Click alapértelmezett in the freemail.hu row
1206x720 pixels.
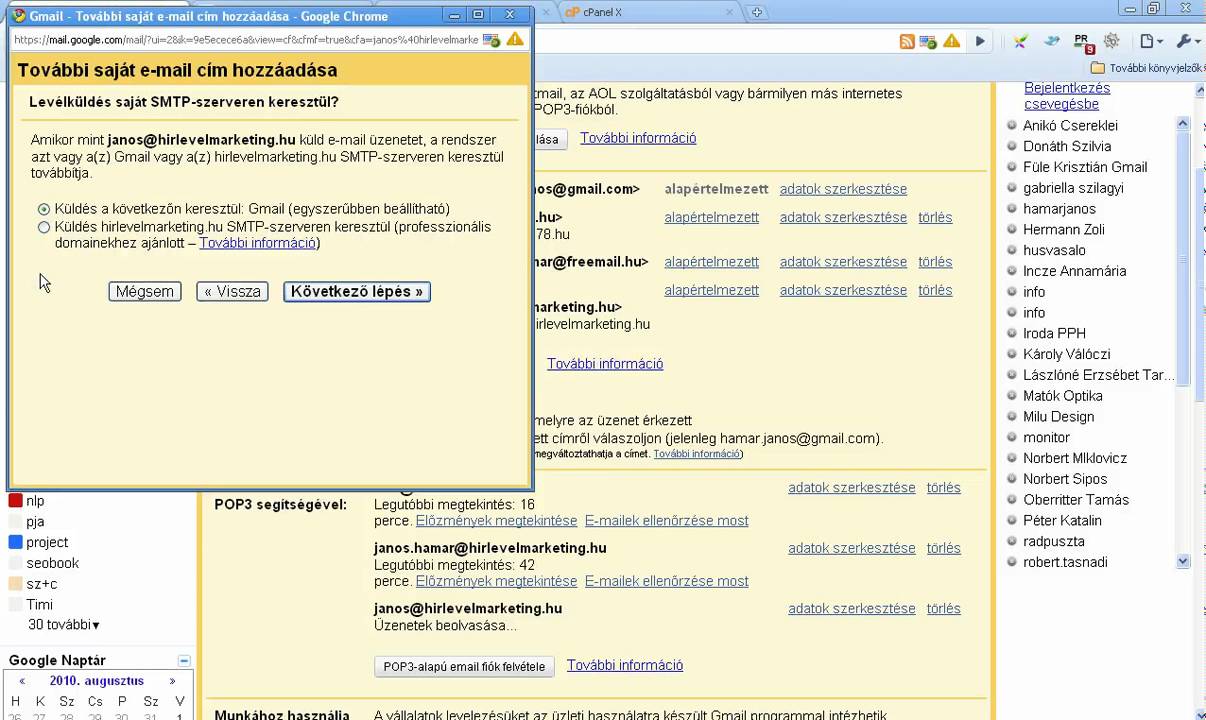pyautogui.click(x=712, y=262)
